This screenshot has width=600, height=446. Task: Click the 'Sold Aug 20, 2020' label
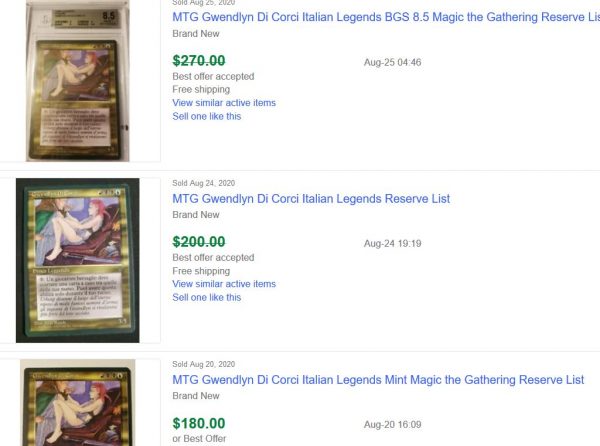[x=204, y=364]
